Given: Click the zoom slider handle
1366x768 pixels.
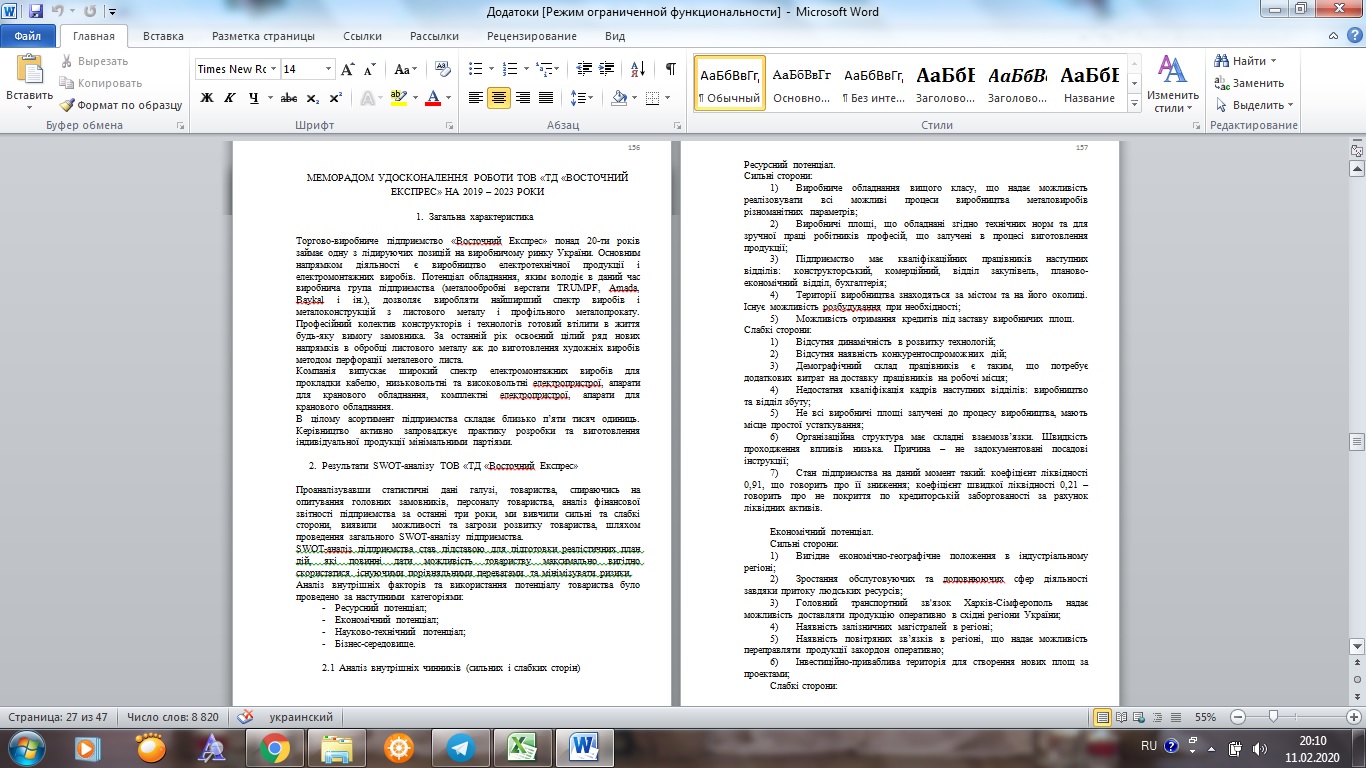Looking at the screenshot, I should coord(1273,717).
